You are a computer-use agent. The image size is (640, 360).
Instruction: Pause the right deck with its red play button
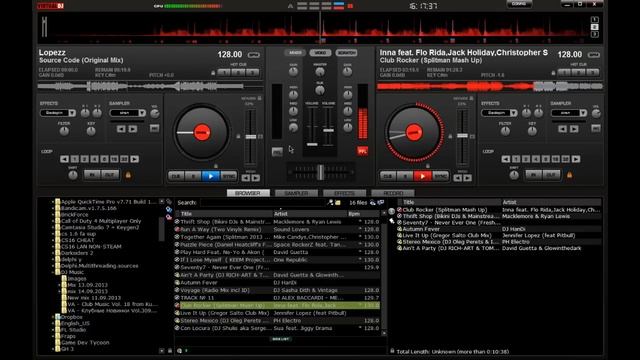(422, 176)
